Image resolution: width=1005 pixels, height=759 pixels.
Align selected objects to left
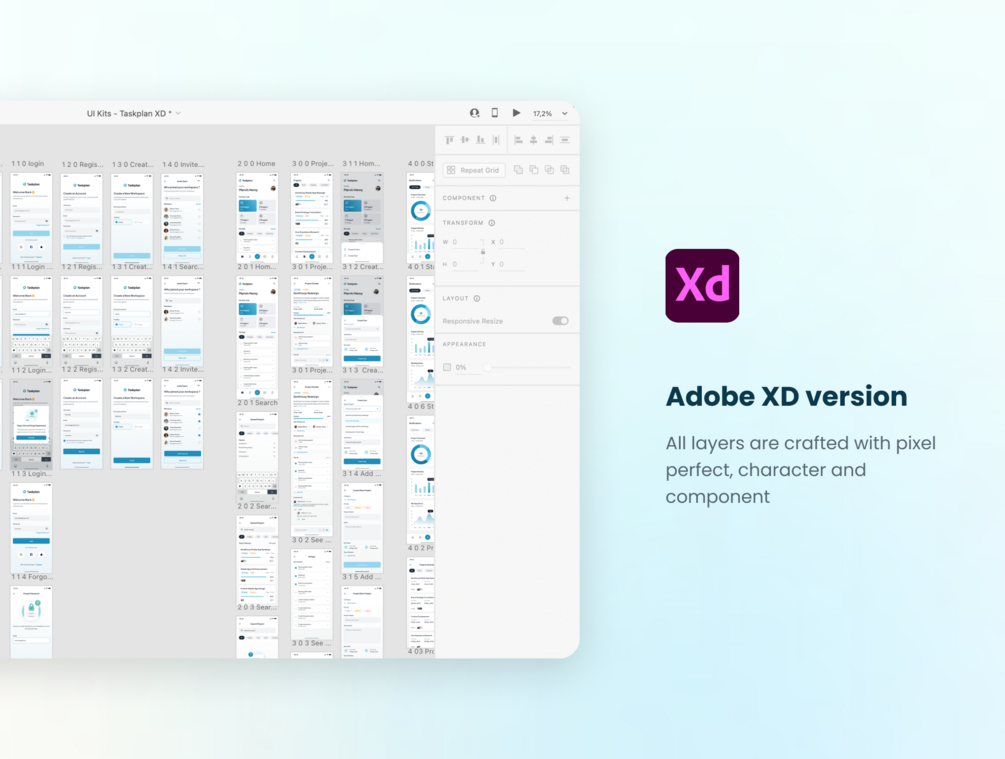[518, 140]
